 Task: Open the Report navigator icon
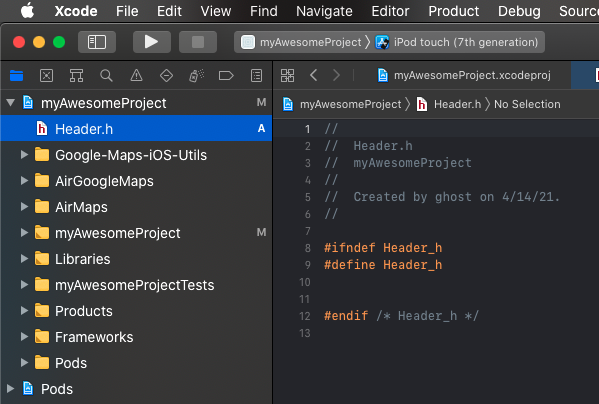256,76
